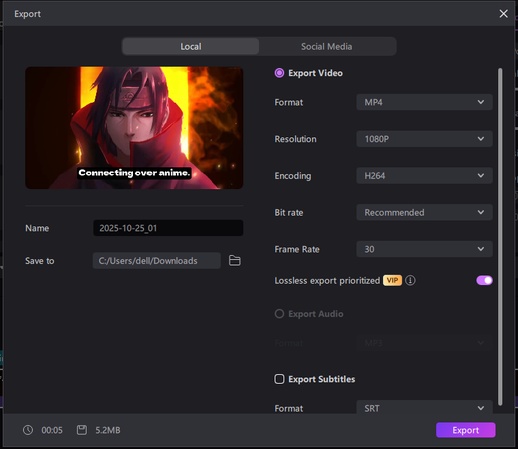The height and width of the screenshot is (449, 518).
Task: Enable the Export Subtitles checkbox
Action: [279, 379]
